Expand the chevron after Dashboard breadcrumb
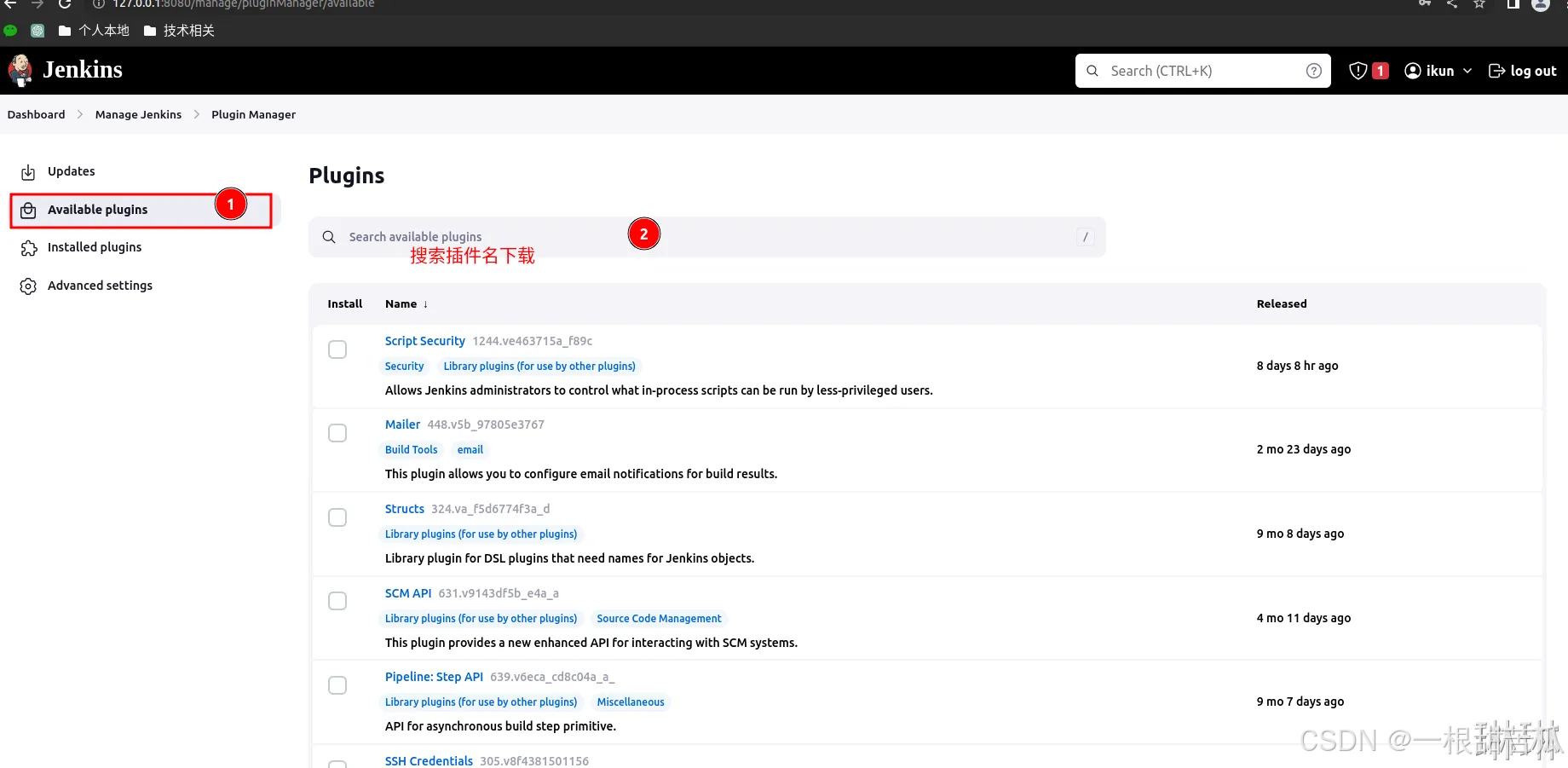Image resolution: width=1568 pixels, height=768 pixels. tap(80, 114)
